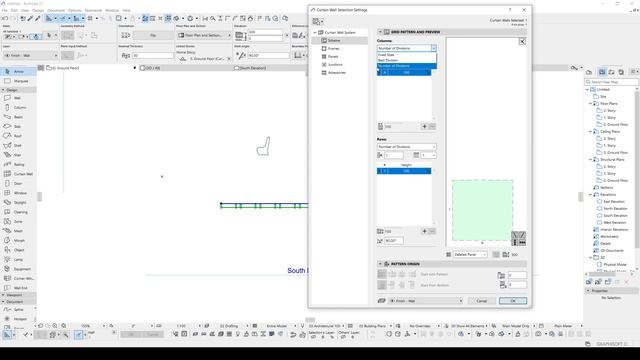Open the Window menu
The width and height of the screenshot is (640, 360).
[x=112, y=10]
